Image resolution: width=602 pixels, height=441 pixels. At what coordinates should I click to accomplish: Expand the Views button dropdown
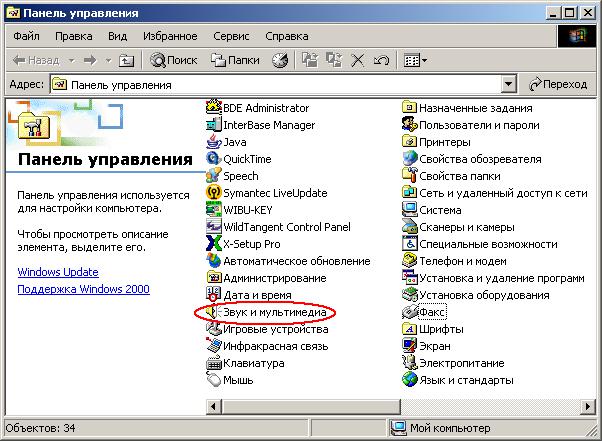pos(424,60)
